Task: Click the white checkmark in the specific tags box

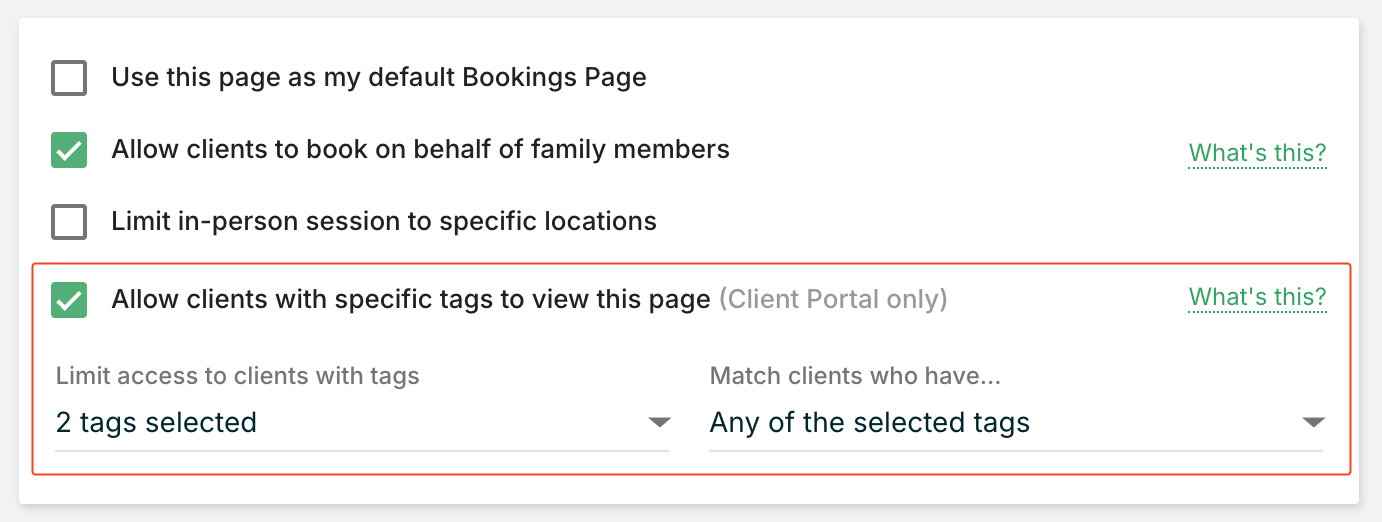Action: [x=69, y=300]
